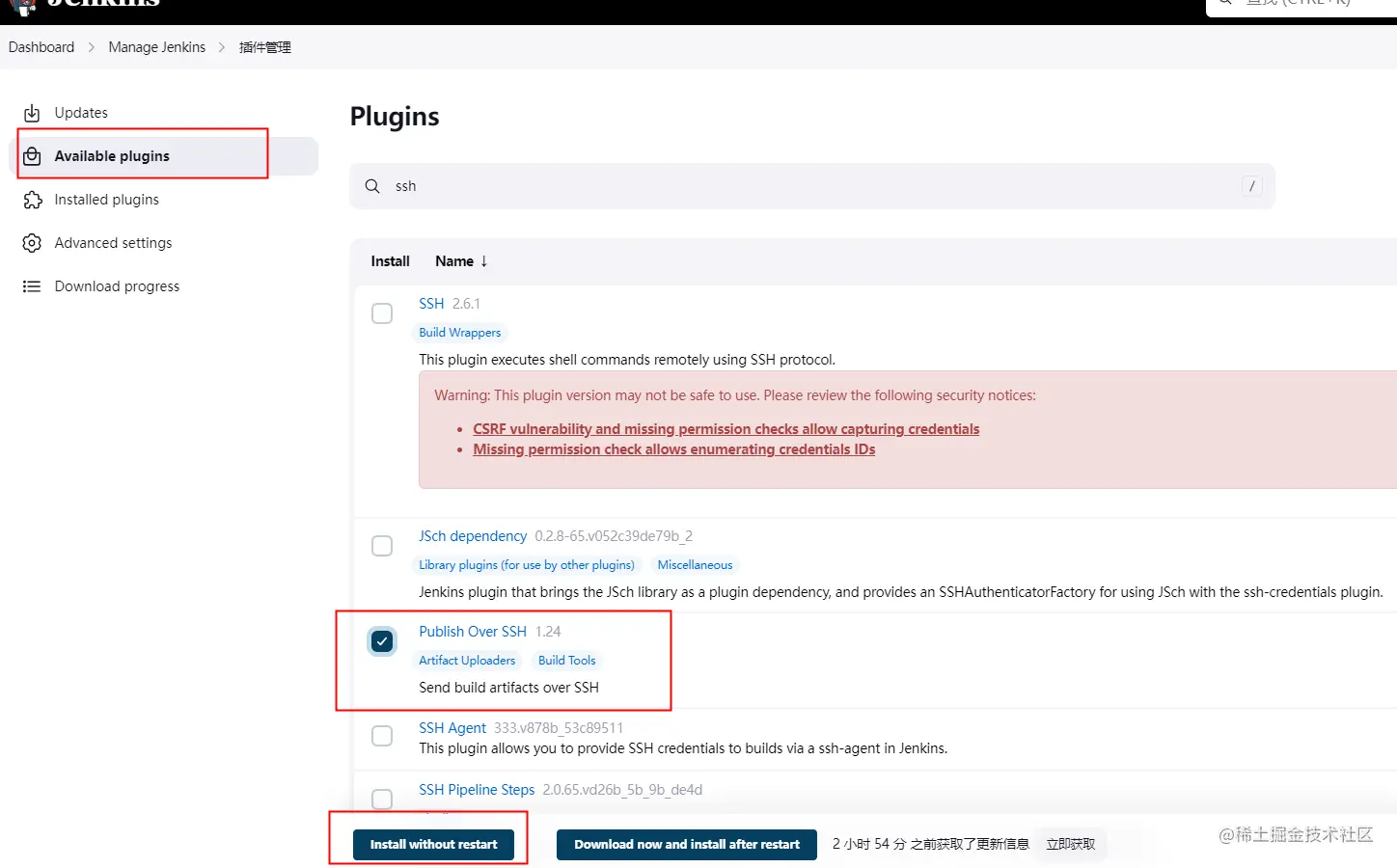Click the Library plugins category tag

point(527,565)
